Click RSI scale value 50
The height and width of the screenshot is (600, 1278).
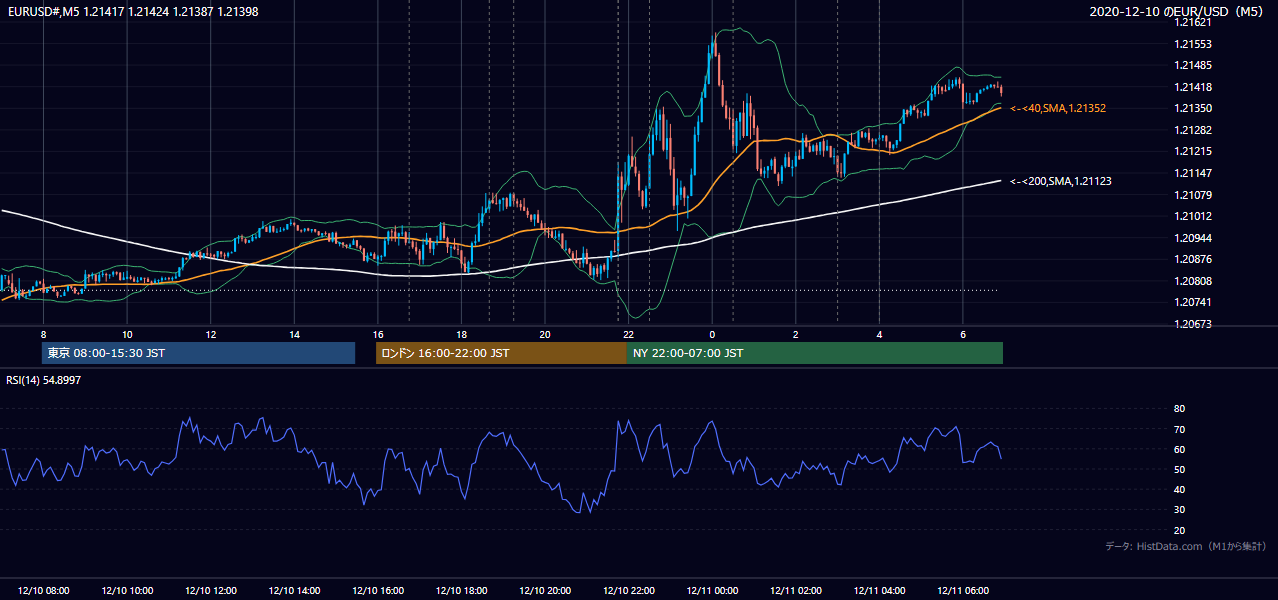click(x=1179, y=469)
